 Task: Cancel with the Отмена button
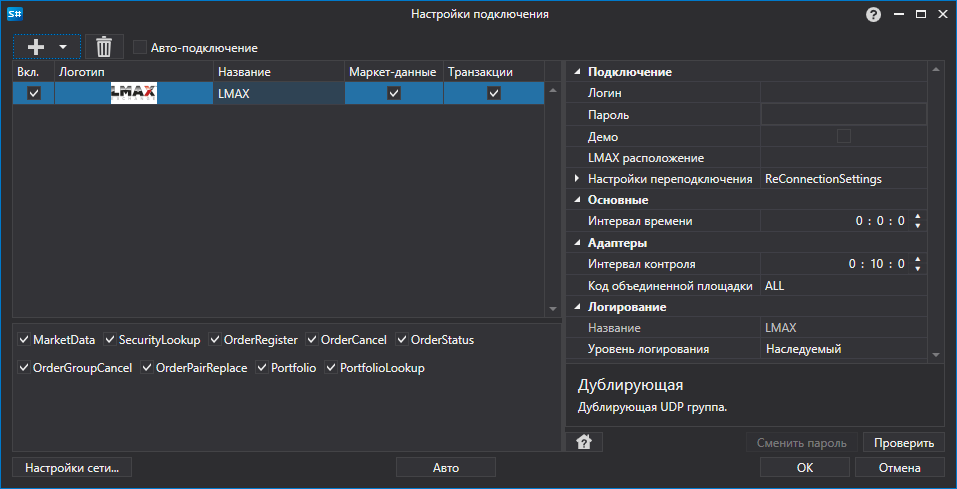(900, 468)
